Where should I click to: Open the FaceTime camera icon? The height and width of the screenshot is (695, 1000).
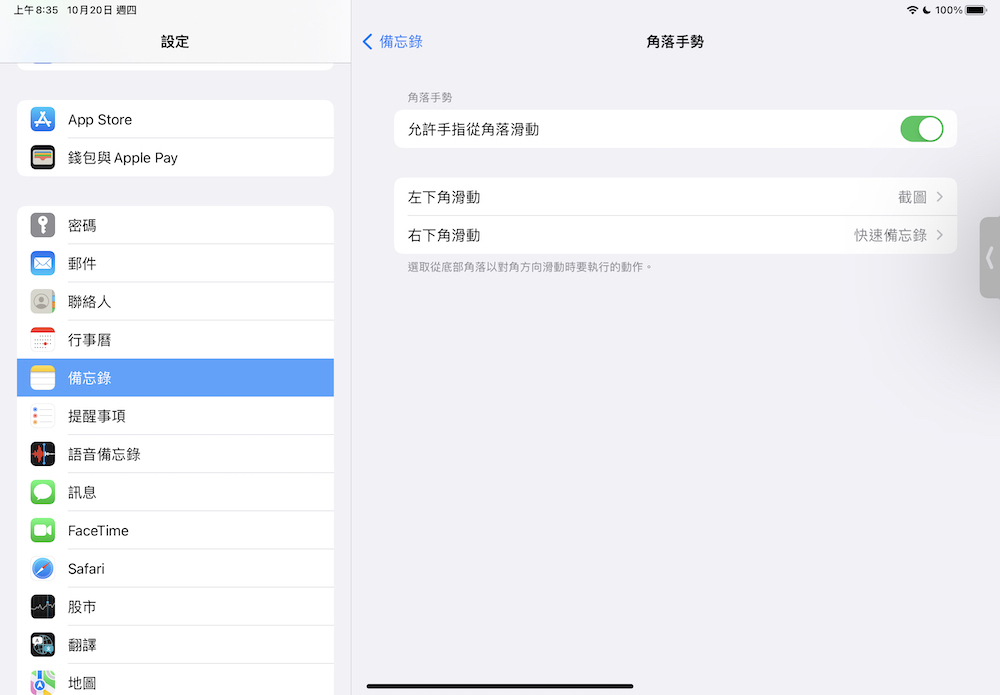coord(42,530)
